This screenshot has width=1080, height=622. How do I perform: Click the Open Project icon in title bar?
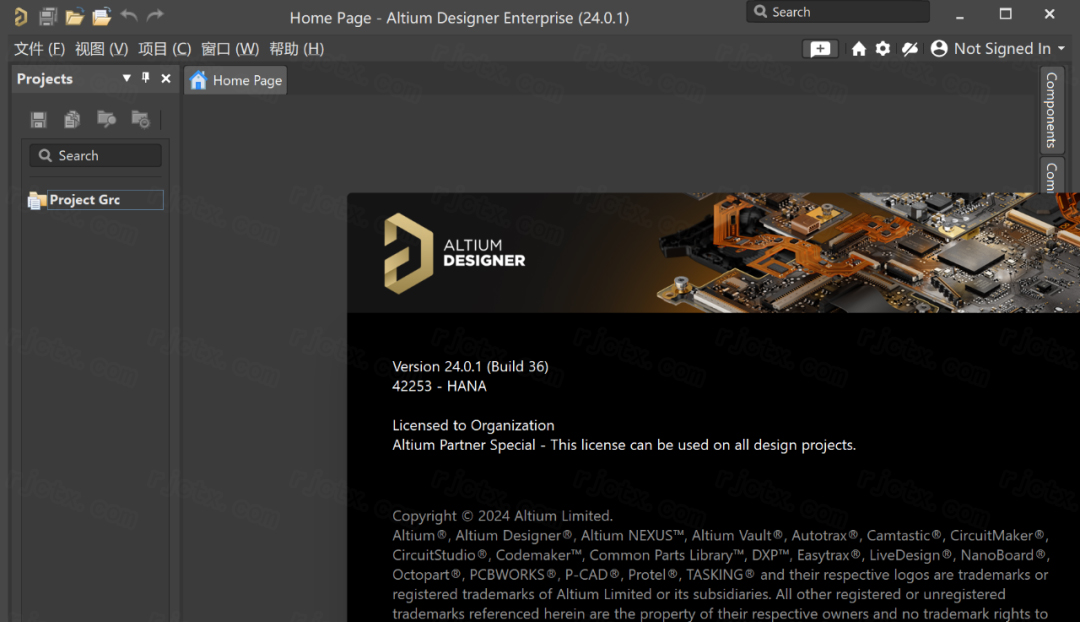coord(101,17)
